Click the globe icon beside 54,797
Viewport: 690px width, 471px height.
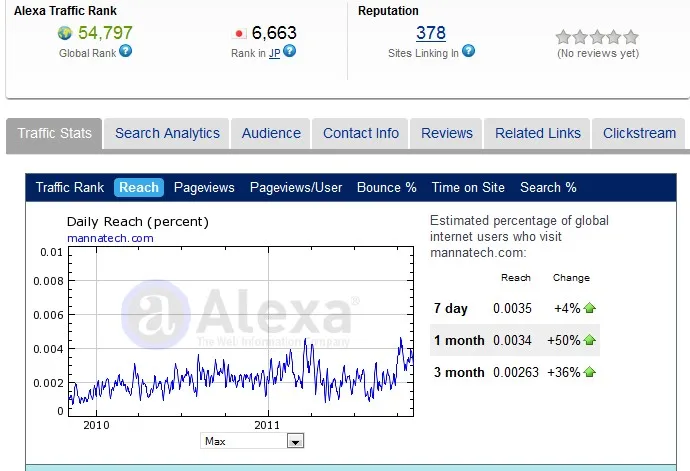tap(65, 33)
